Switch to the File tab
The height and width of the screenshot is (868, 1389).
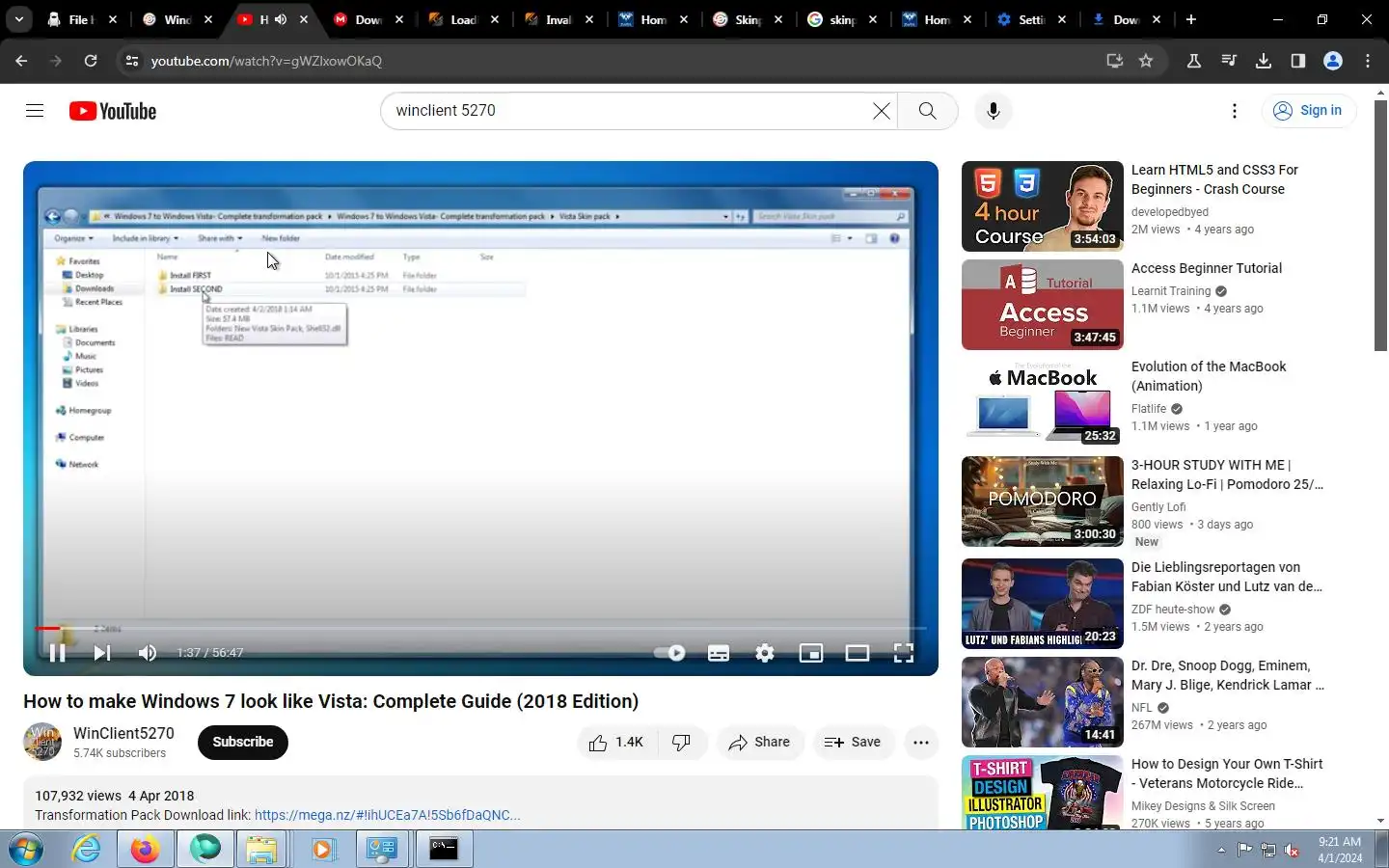(81, 19)
